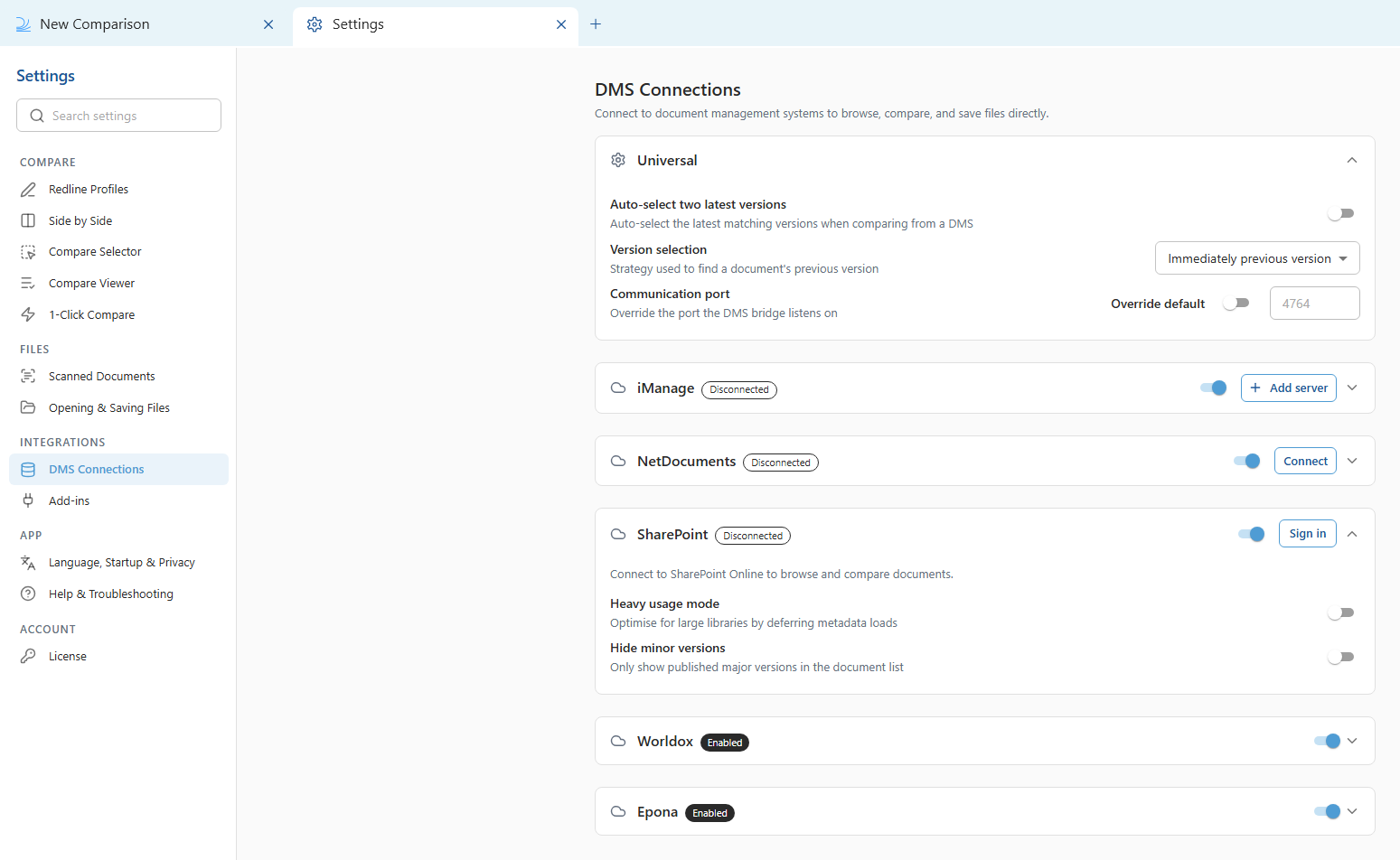Click the Compare Selector icon

[x=28, y=252]
